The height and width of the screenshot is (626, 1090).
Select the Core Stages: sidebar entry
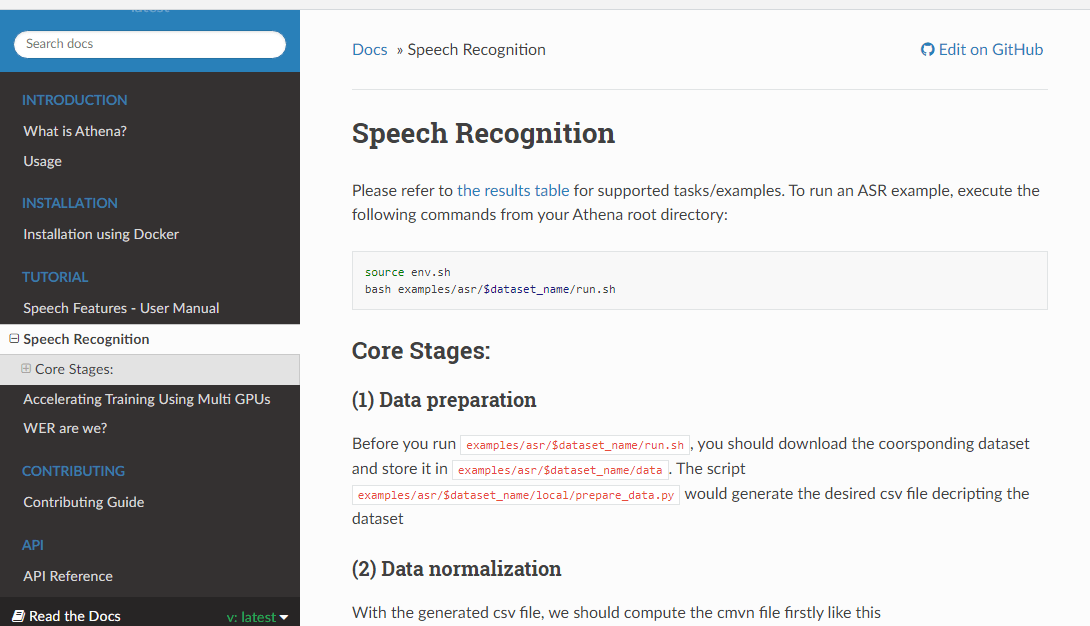click(74, 370)
